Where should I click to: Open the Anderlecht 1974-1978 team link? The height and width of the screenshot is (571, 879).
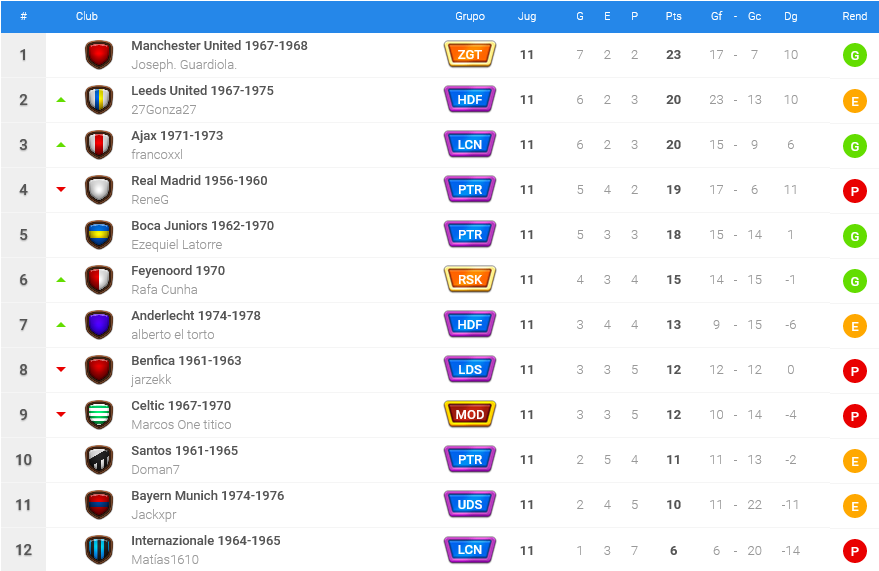196,315
